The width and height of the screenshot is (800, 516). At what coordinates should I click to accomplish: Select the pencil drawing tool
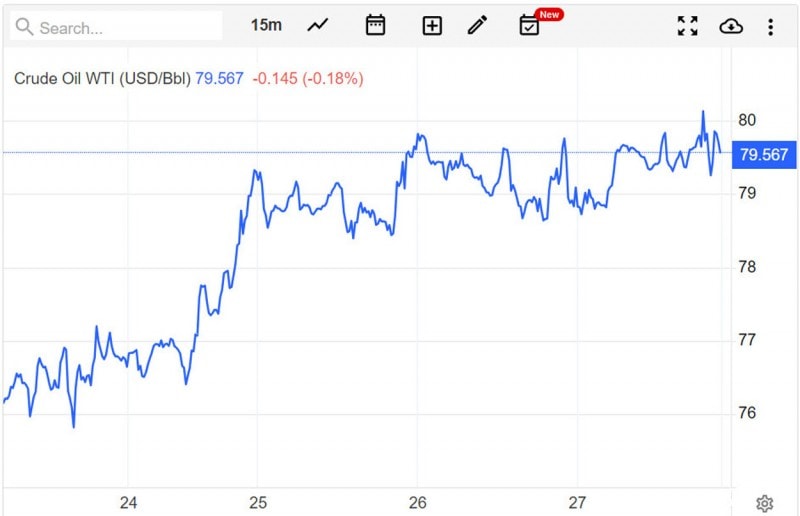point(478,25)
